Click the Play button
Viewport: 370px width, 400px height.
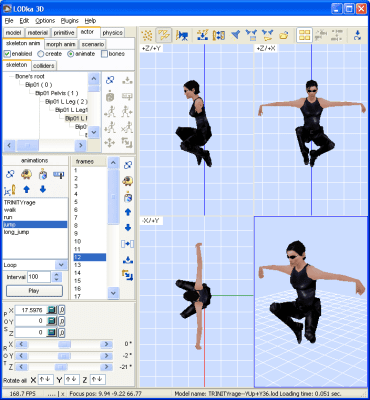click(34, 291)
